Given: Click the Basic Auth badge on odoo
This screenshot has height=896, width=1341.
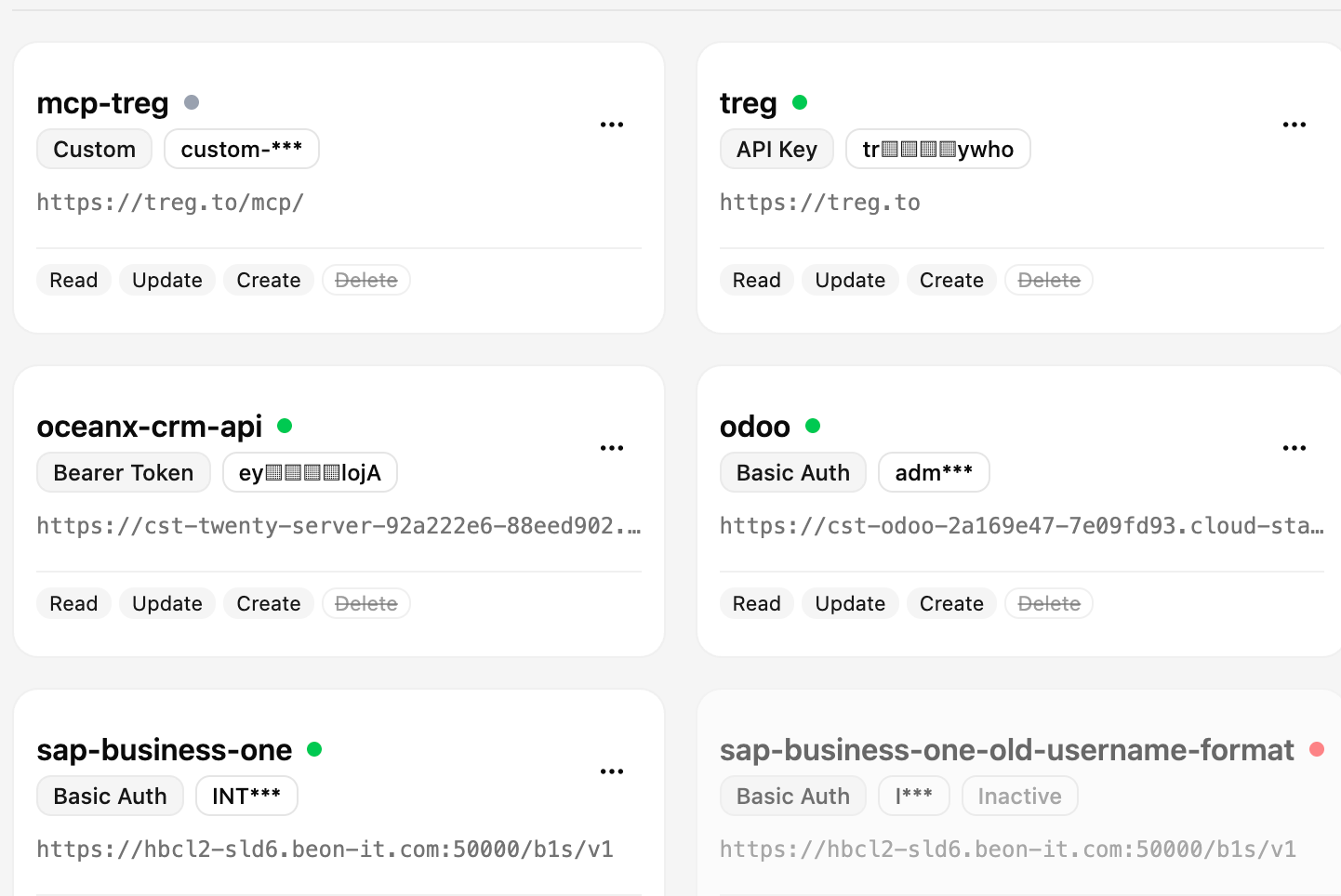Looking at the screenshot, I should tap(793, 472).
